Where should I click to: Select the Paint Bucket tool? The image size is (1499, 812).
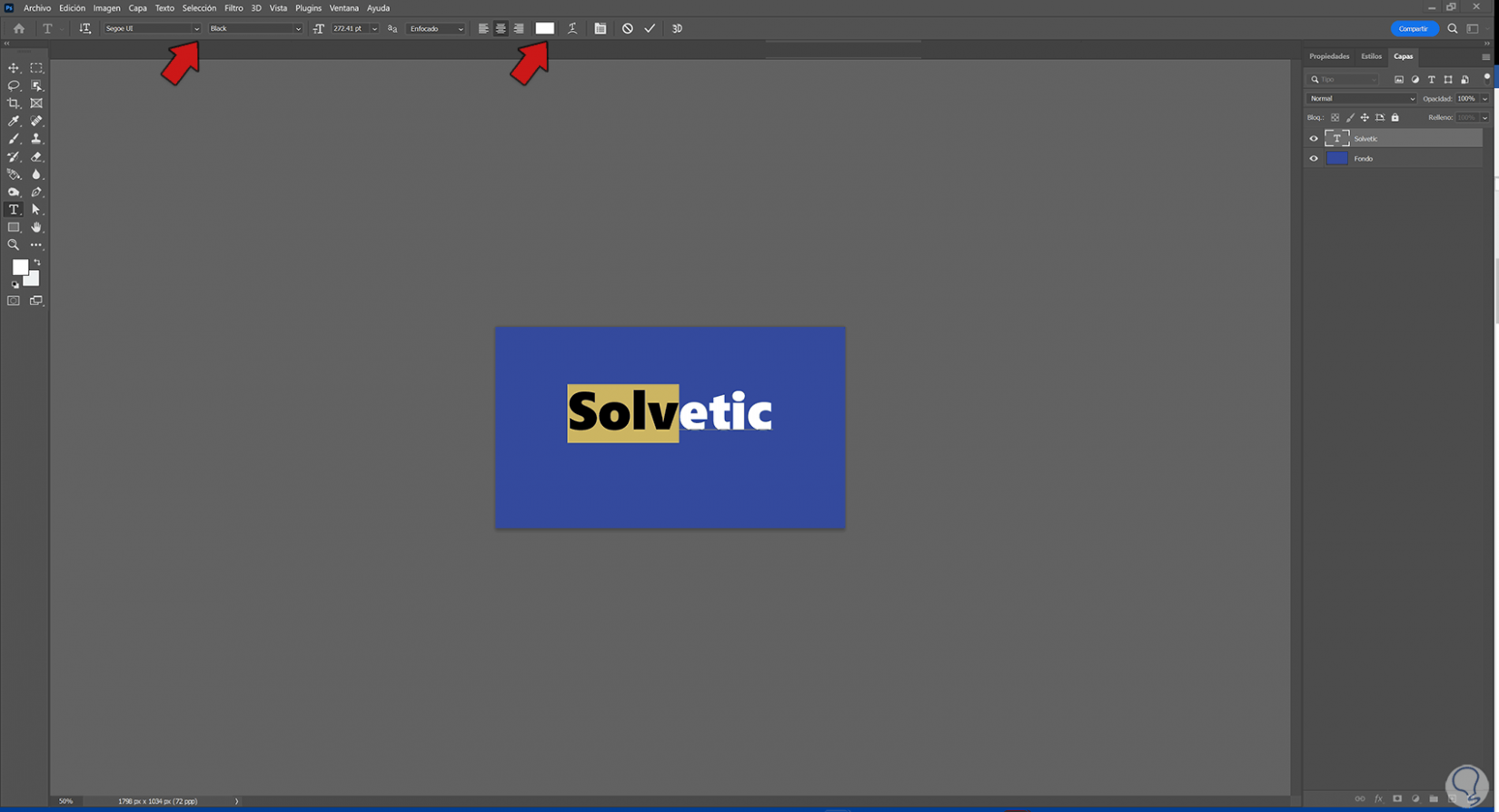pos(14,174)
